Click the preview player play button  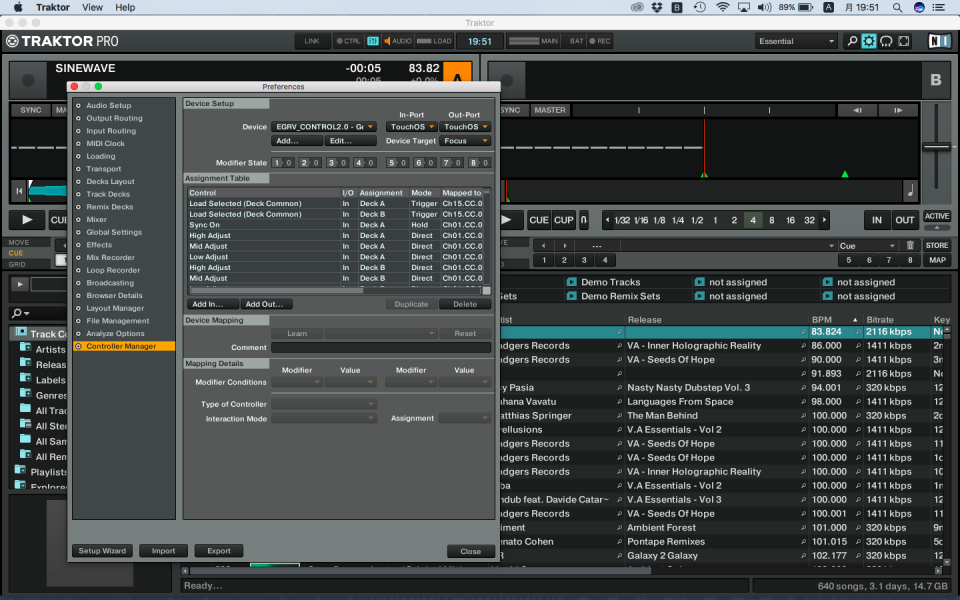pyautogui.click(x=20, y=284)
